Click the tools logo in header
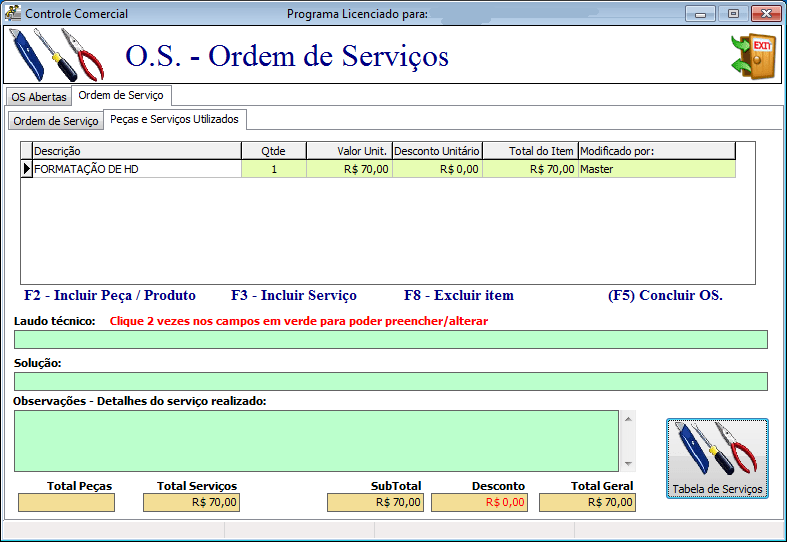Screen dimensions: 787x542 point(57,55)
